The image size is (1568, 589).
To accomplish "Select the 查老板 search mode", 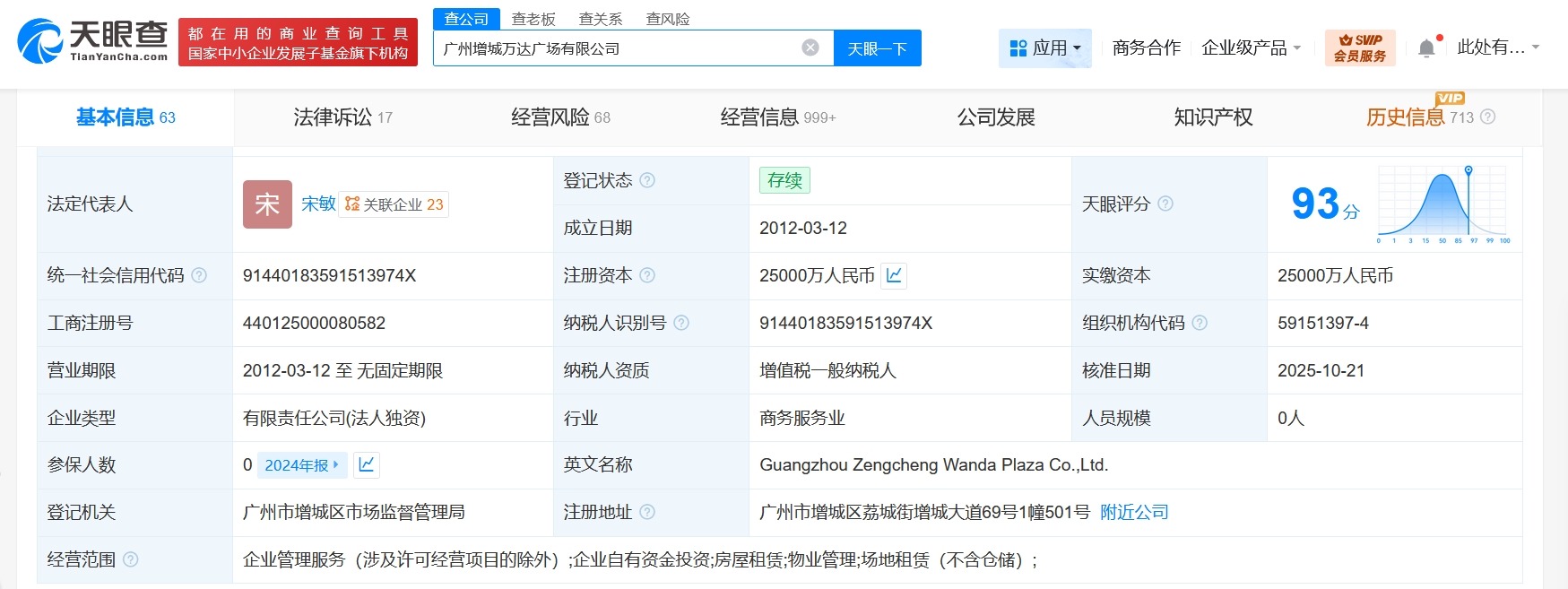I will pyautogui.click(x=533, y=19).
